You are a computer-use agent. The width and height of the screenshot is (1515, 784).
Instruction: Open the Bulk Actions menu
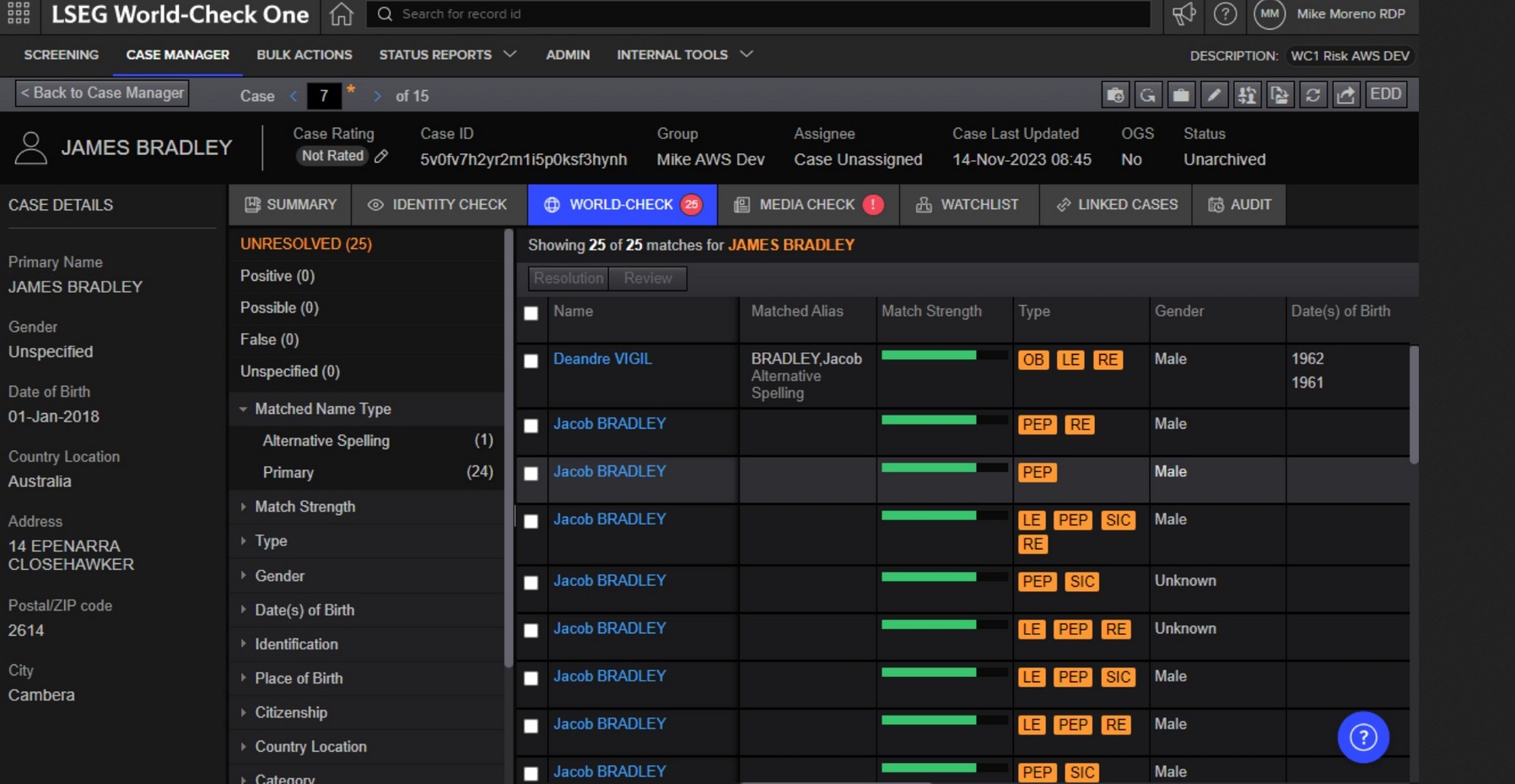(305, 55)
